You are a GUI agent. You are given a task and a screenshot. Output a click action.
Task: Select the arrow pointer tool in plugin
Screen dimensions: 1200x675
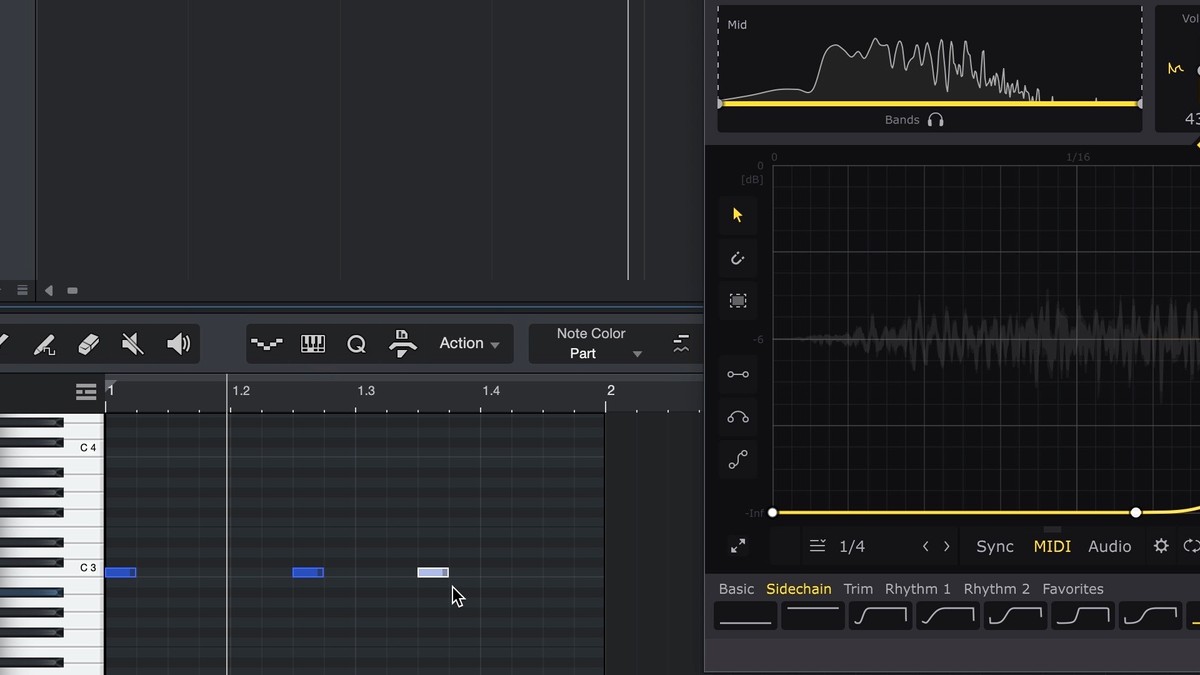pyautogui.click(x=738, y=215)
